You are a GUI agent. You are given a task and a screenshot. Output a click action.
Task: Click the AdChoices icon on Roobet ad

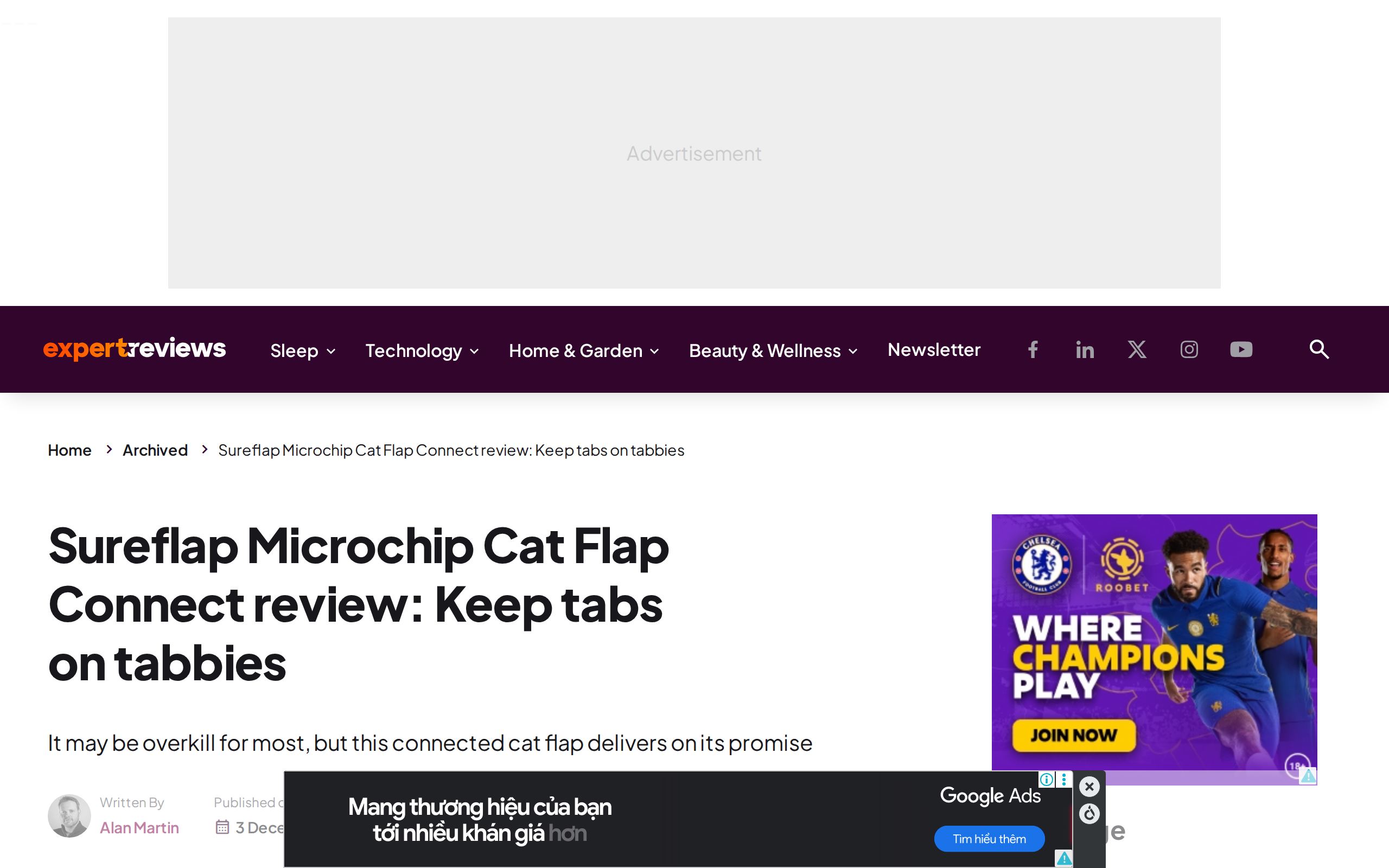(1308, 776)
